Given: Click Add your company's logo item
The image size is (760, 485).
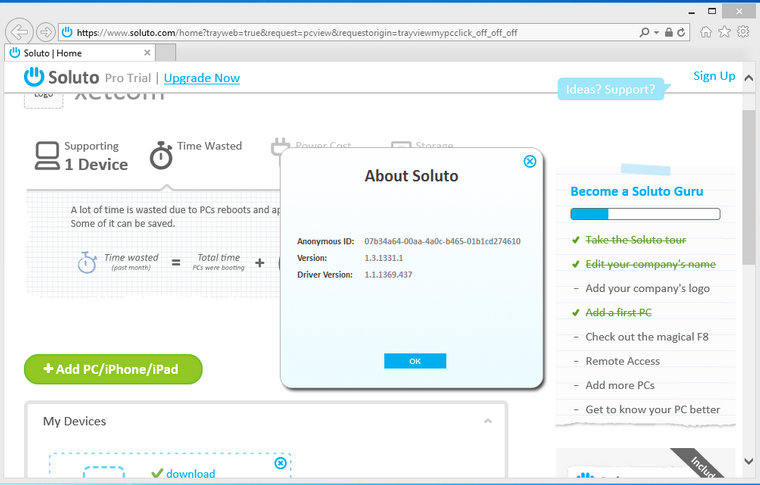Looking at the screenshot, I should click(x=648, y=288).
